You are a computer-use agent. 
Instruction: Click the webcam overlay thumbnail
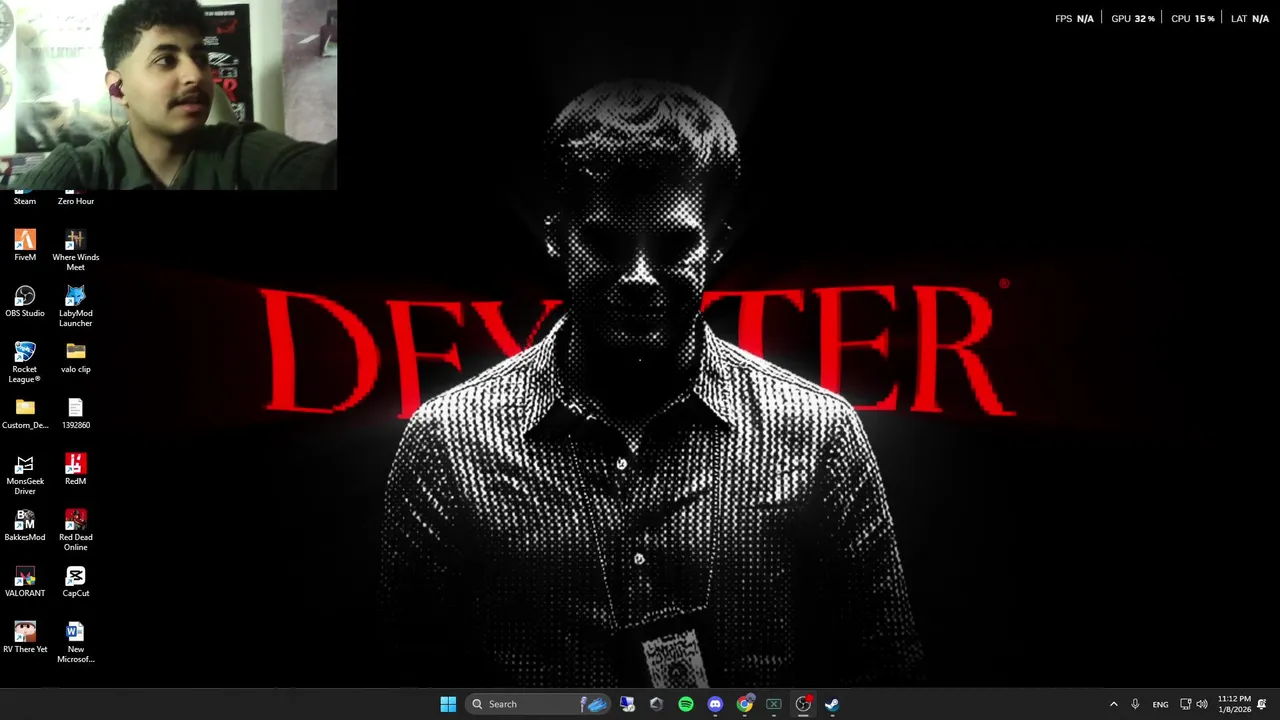pos(168,95)
